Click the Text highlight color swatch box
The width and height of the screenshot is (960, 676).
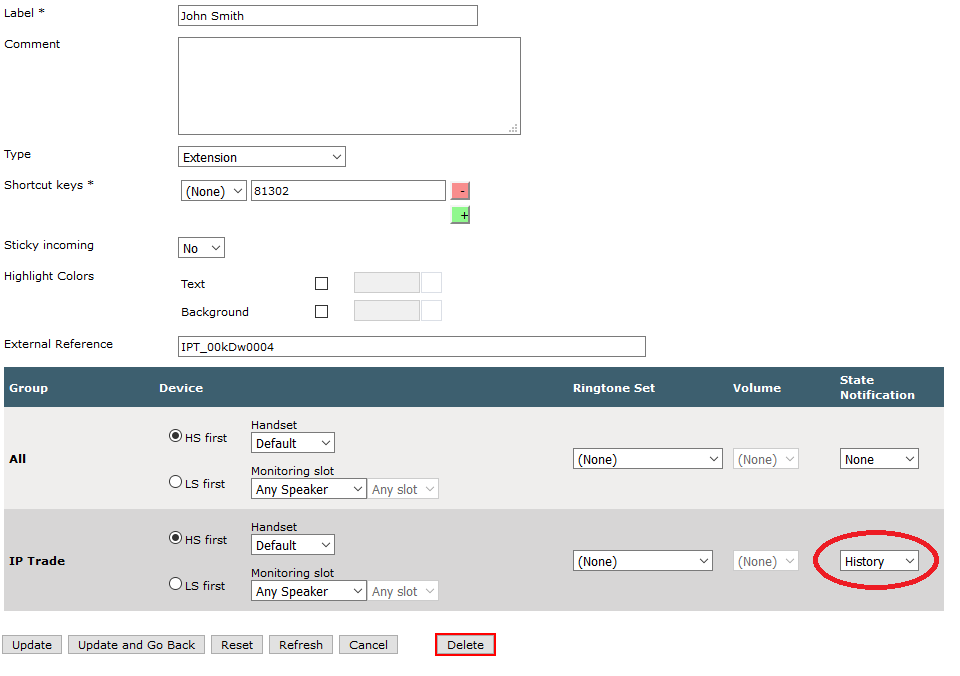click(432, 283)
